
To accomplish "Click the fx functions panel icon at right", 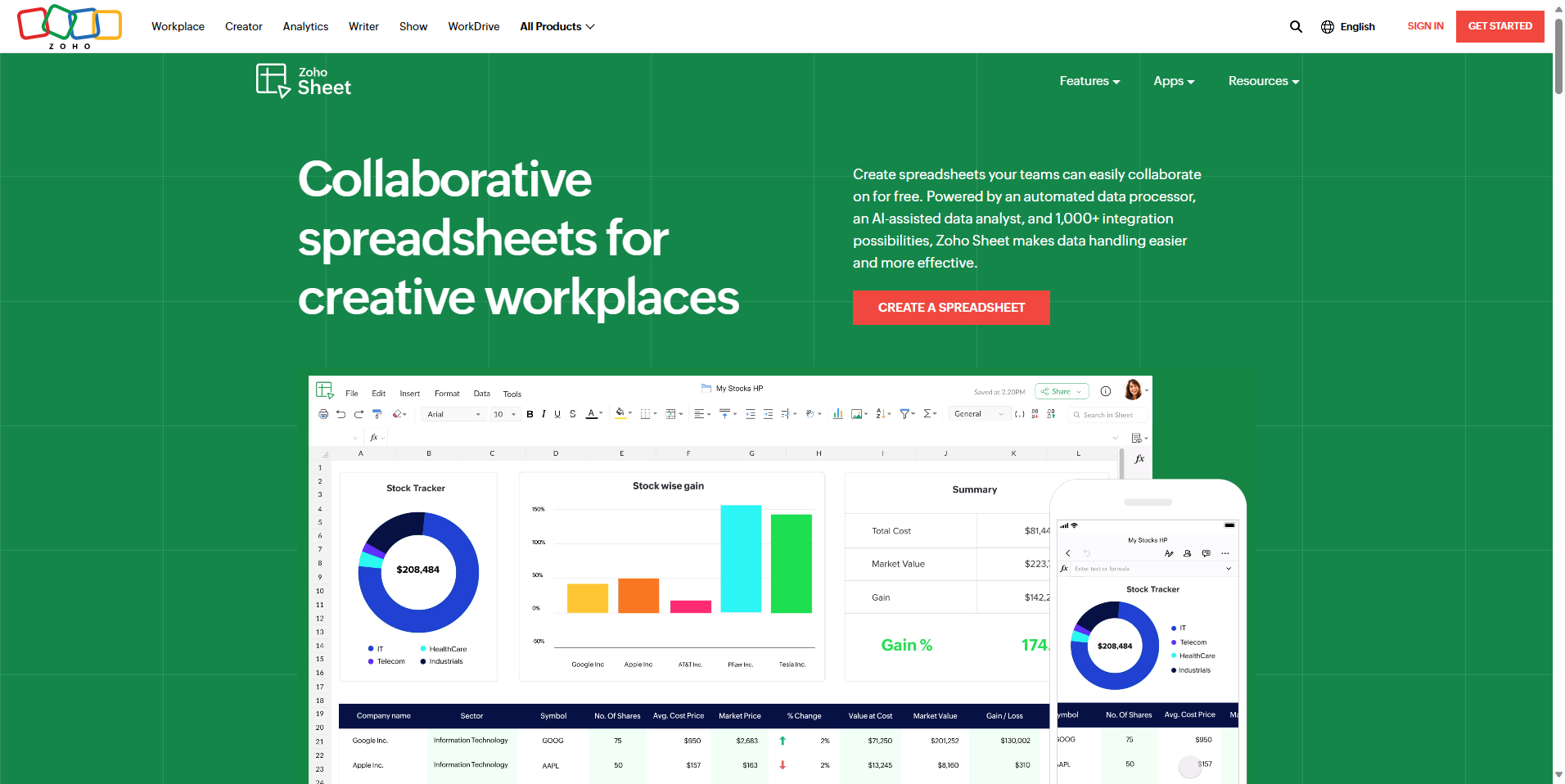I will pyautogui.click(x=1139, y=459).
